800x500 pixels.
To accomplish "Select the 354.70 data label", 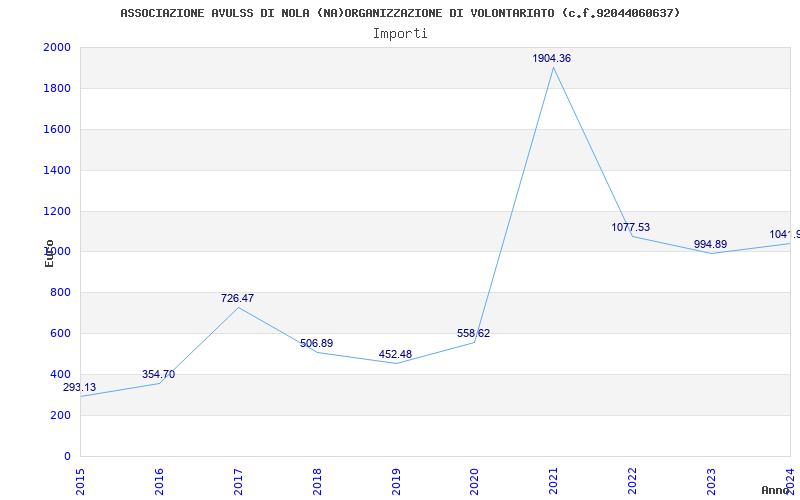I will [158, 374].
